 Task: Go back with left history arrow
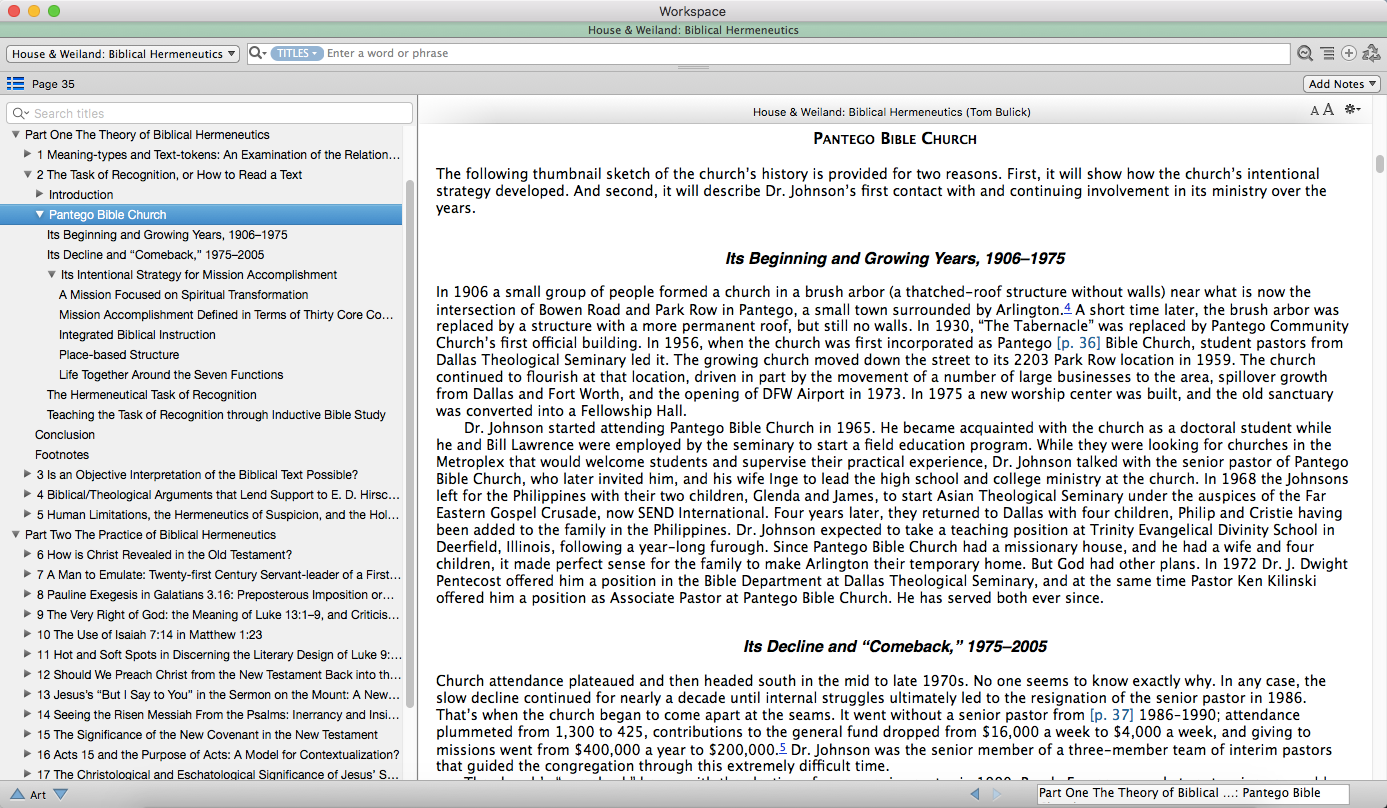coord(975,794)
